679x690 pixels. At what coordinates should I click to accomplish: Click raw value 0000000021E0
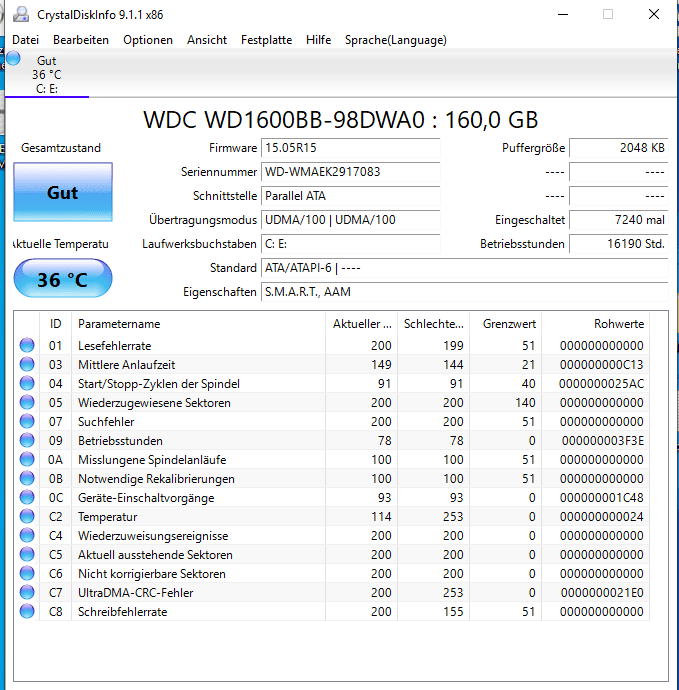pyautogui.click(x=602, y=593)
